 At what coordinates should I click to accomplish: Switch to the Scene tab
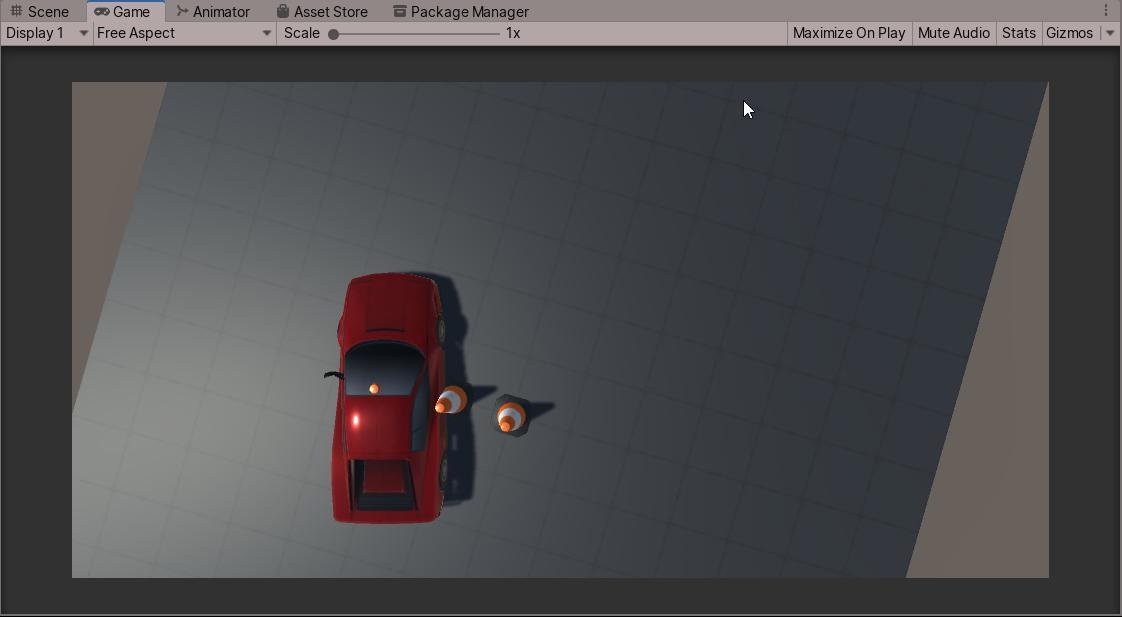pos(39,11)
